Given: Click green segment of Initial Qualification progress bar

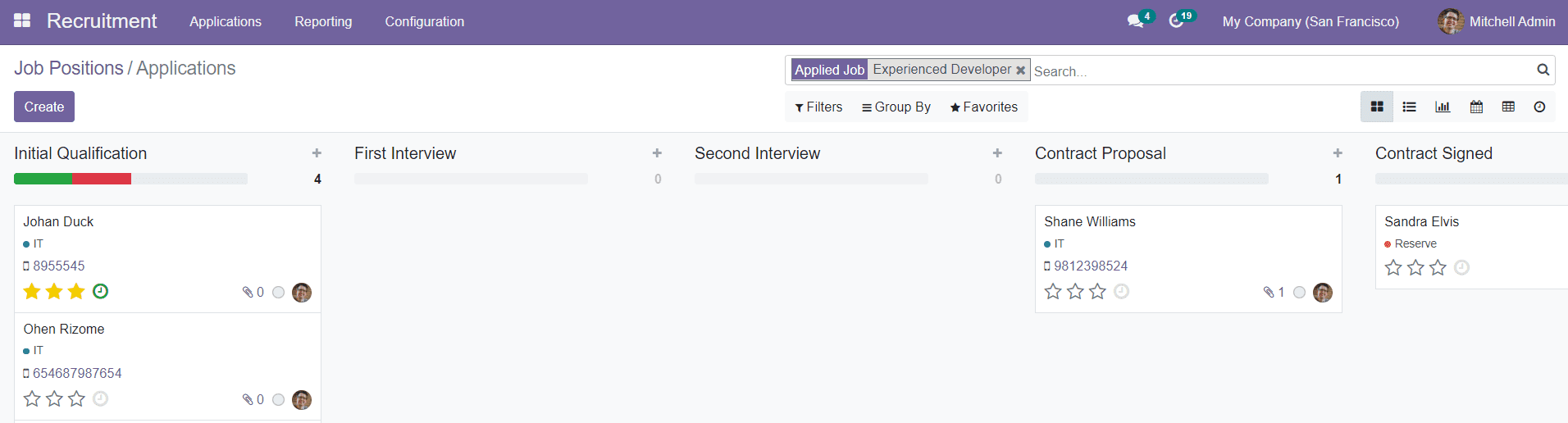Looking at the screenshot, I should point(43,179).
